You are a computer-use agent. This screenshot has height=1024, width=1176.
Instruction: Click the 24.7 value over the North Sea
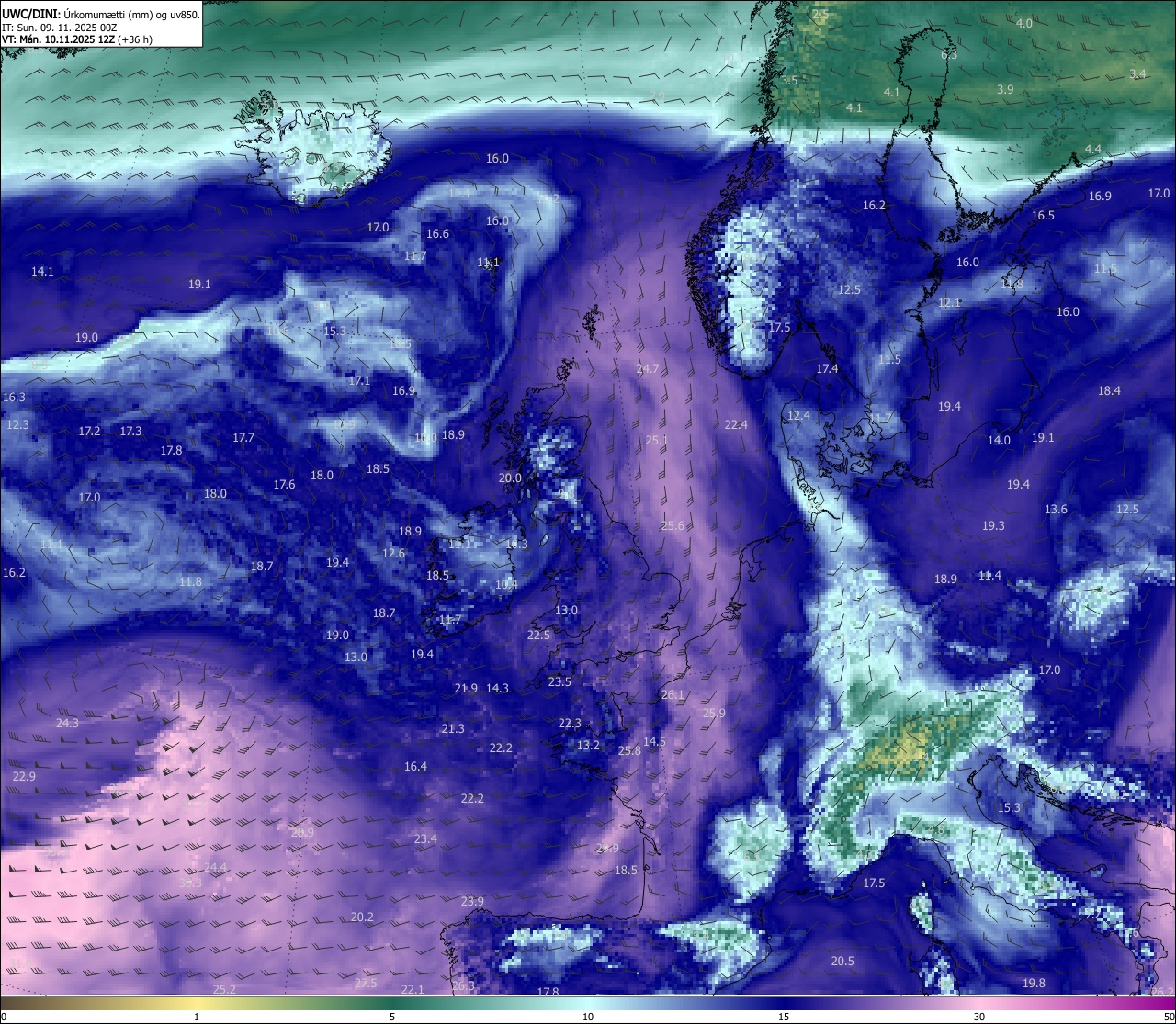(x=647, y=368)
